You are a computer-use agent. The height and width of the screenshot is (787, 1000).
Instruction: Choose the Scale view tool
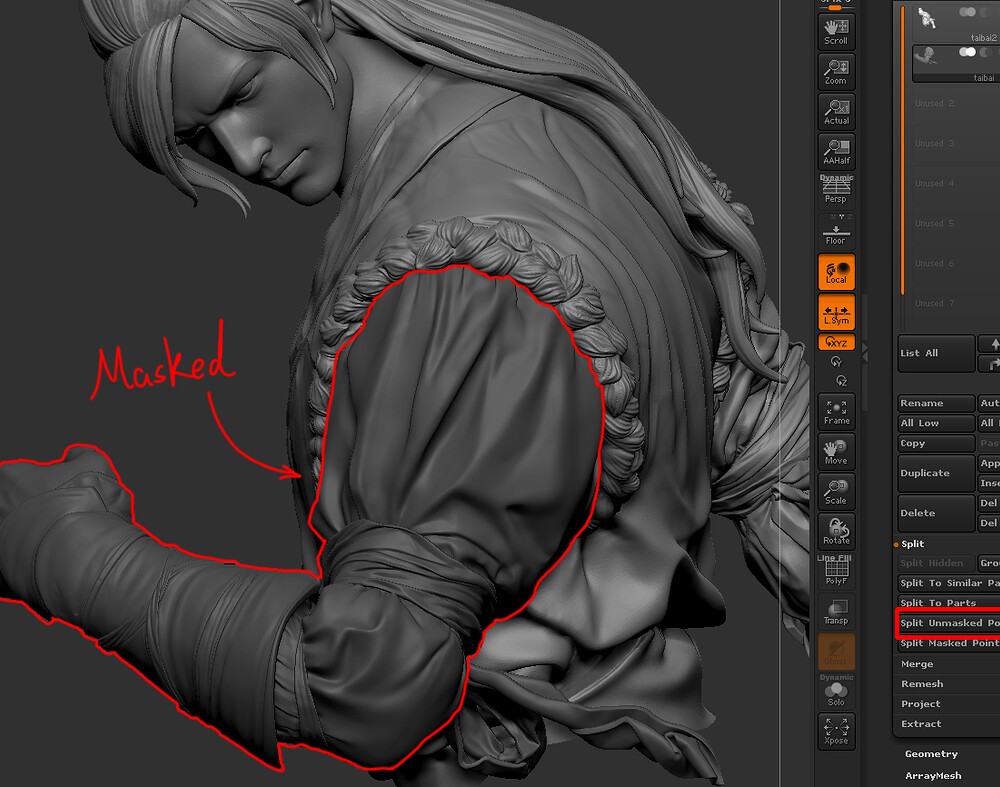836,492
